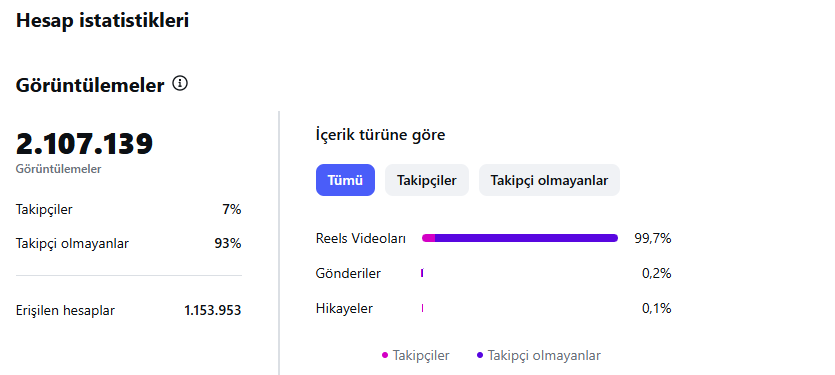Click the Gönderiler bar marker
The width and height of the screenshot is (835, 375).
point(422,273)
